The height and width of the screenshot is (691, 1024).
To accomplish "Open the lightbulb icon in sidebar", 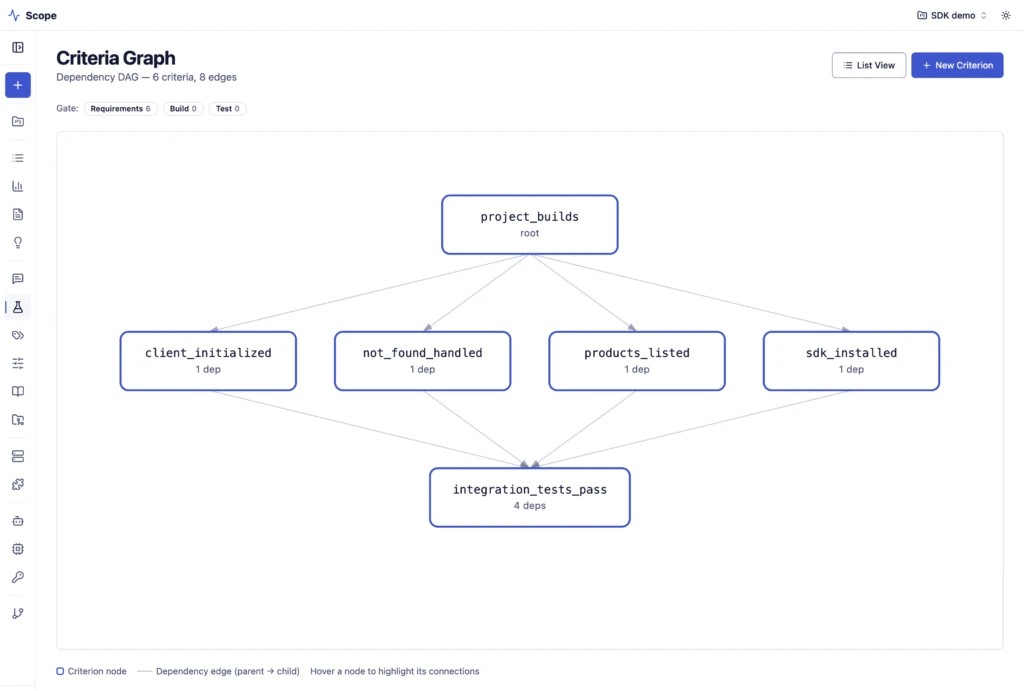I will click(x=18, y=242).
